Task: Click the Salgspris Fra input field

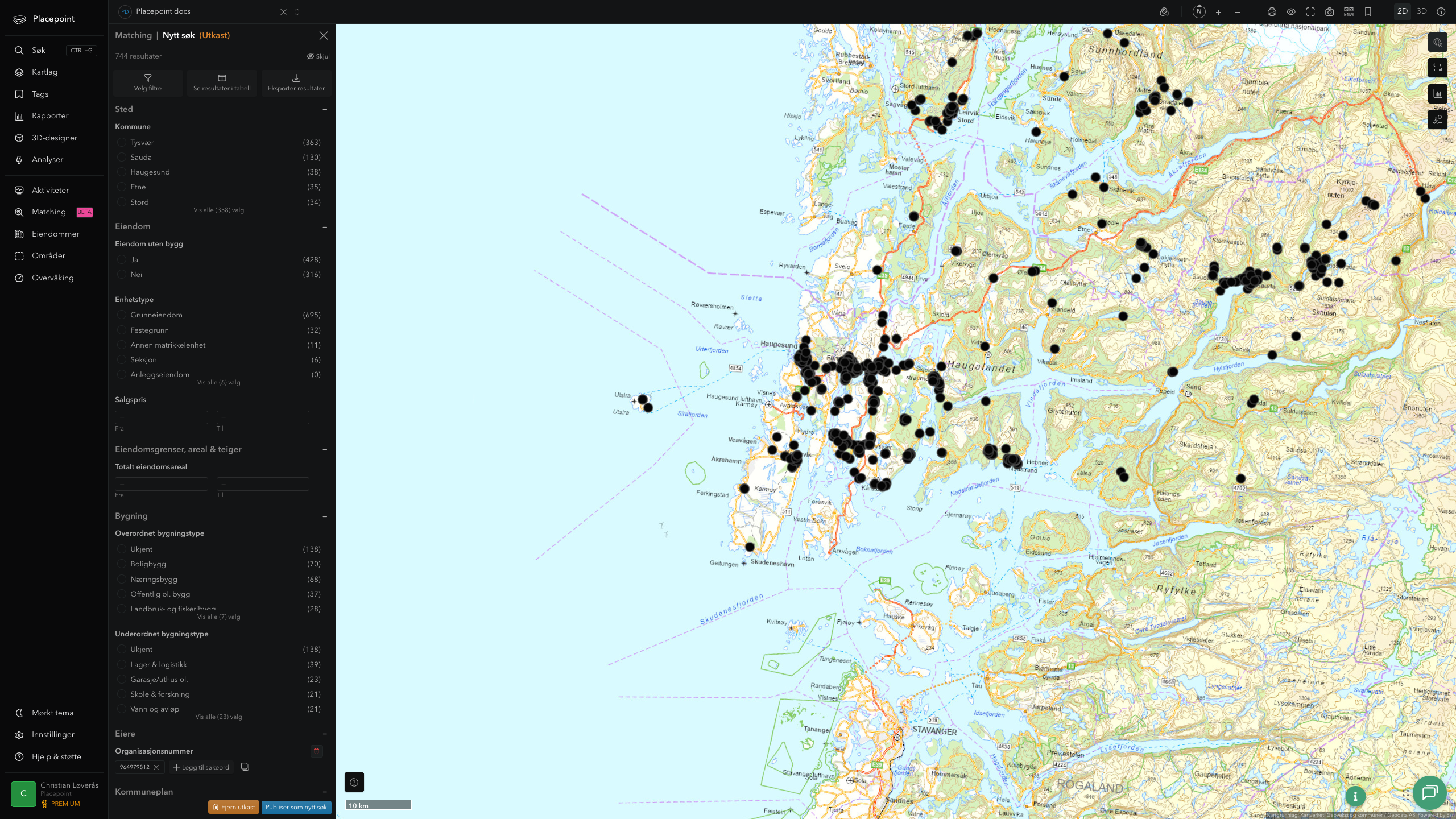Action: click(162, 417)
